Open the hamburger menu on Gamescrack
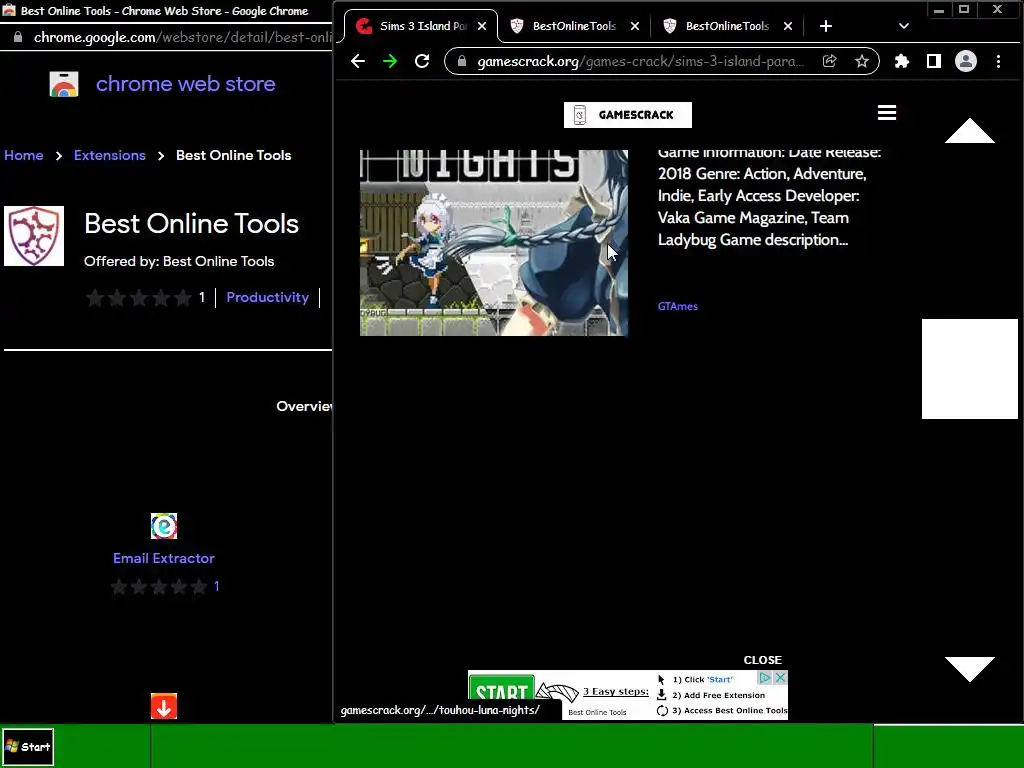 [x=886, y=113]
